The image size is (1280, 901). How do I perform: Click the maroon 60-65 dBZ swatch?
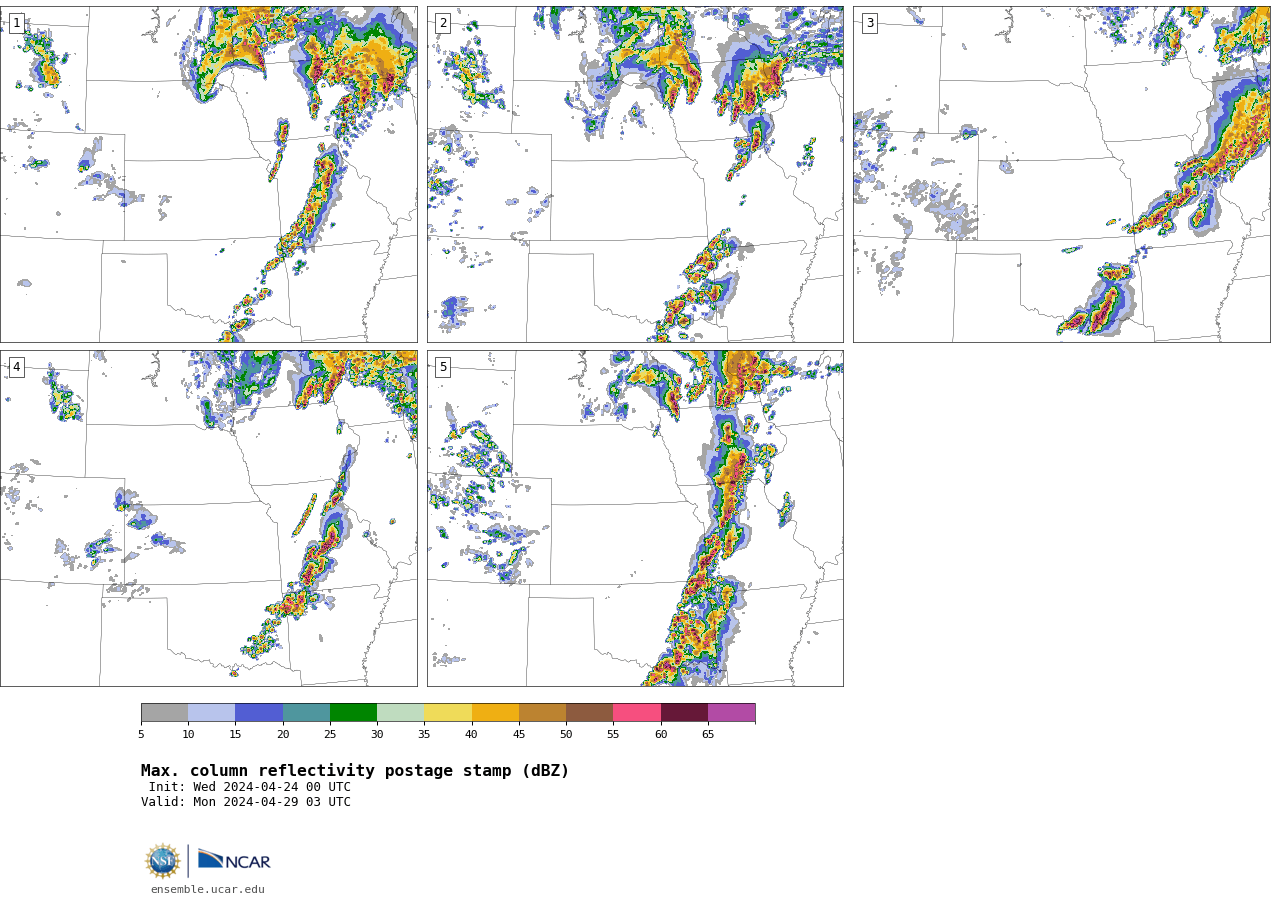coord(684,713)
